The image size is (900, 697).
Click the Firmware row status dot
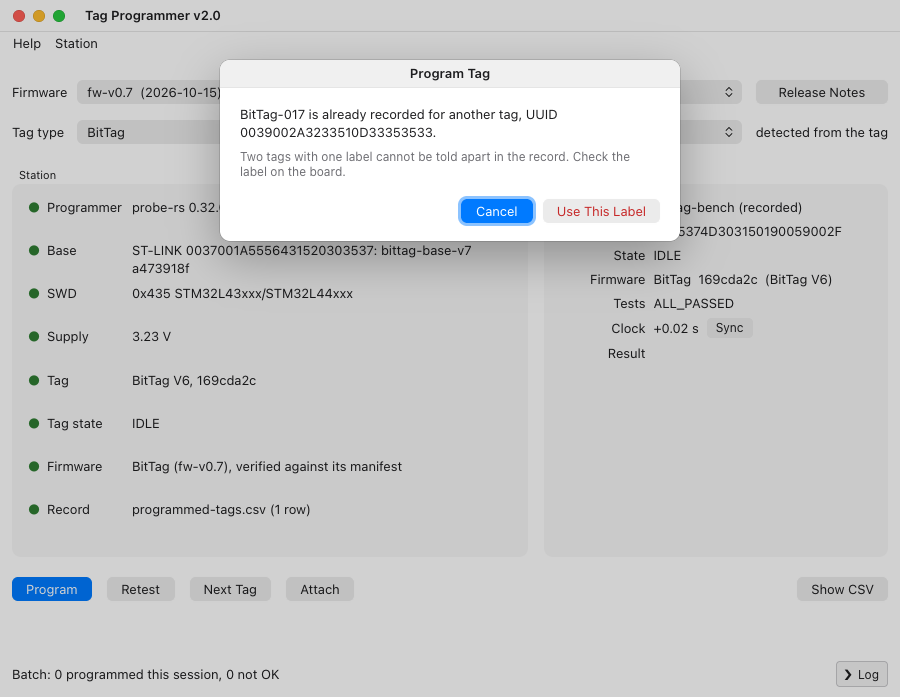tap(34, 466)
